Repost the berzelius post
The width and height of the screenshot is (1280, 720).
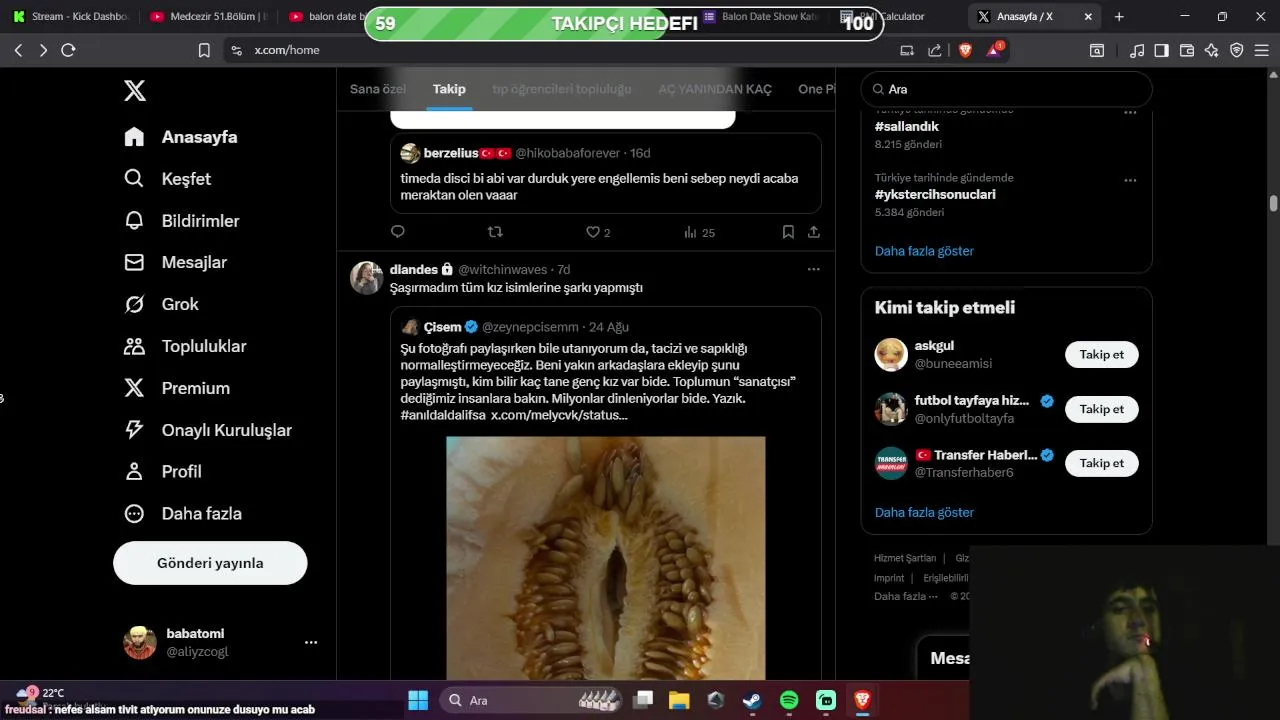pos(495,232)
